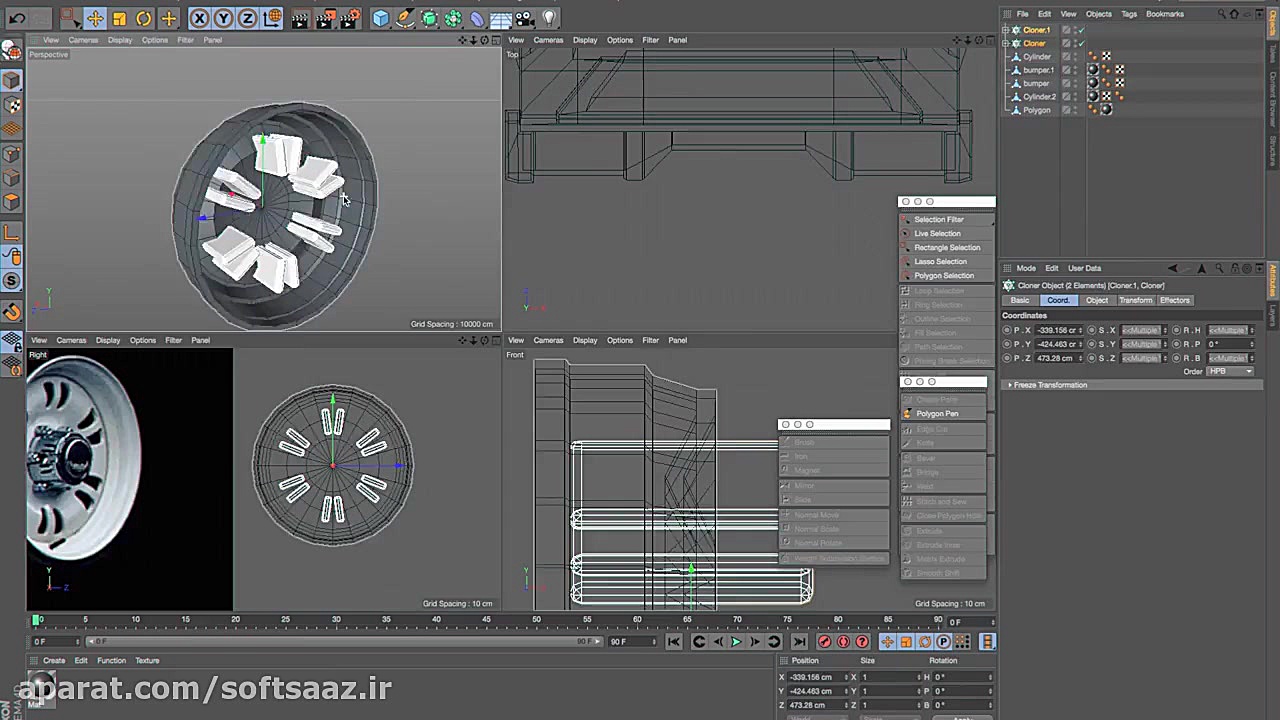Select the Rotate tool in top toolbar

tap(144, 18)
